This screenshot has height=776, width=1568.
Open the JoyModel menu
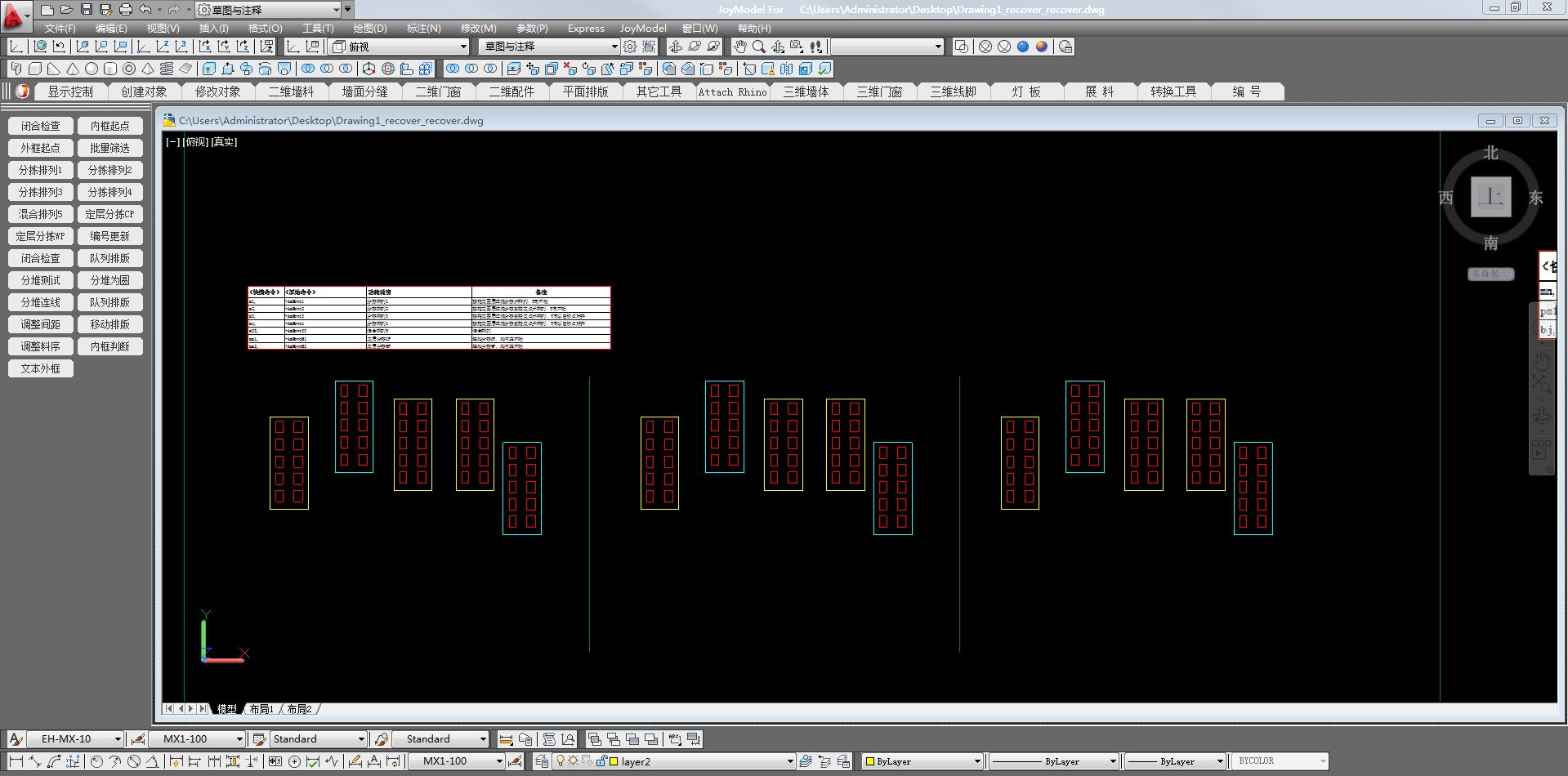(642, 28)
